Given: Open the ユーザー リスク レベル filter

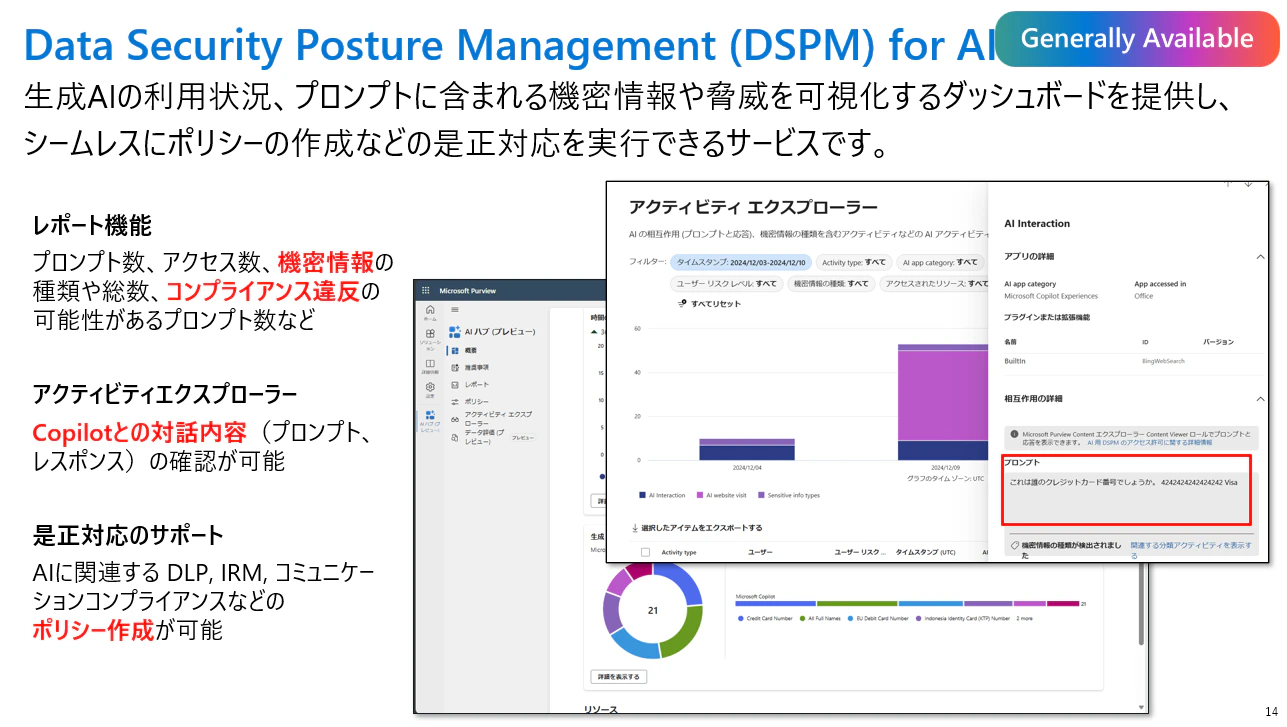Looking at the screenshot, I should click(x=726, y=284).
